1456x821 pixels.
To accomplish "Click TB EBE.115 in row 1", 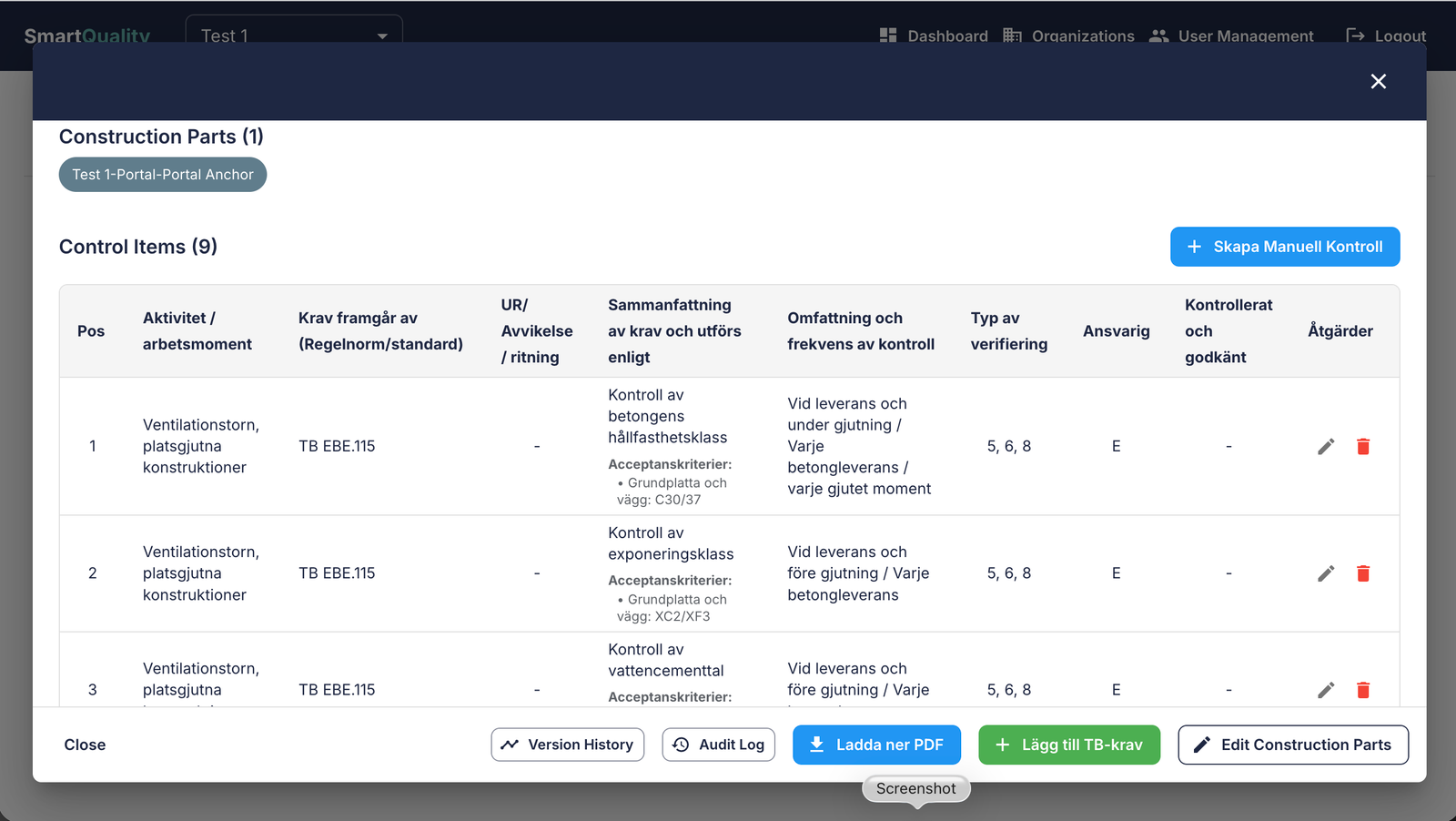I will coord(337,446).
